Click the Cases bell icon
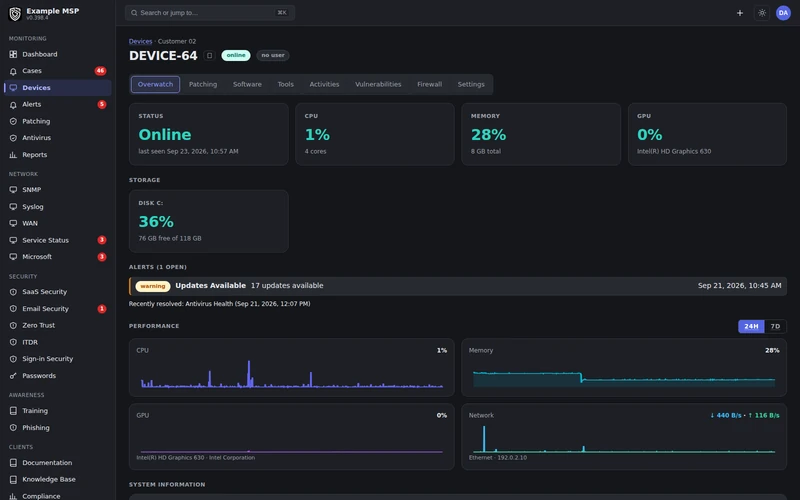This screenshot has height=500, width=800. pyautogui.click(x=13, y=71)
